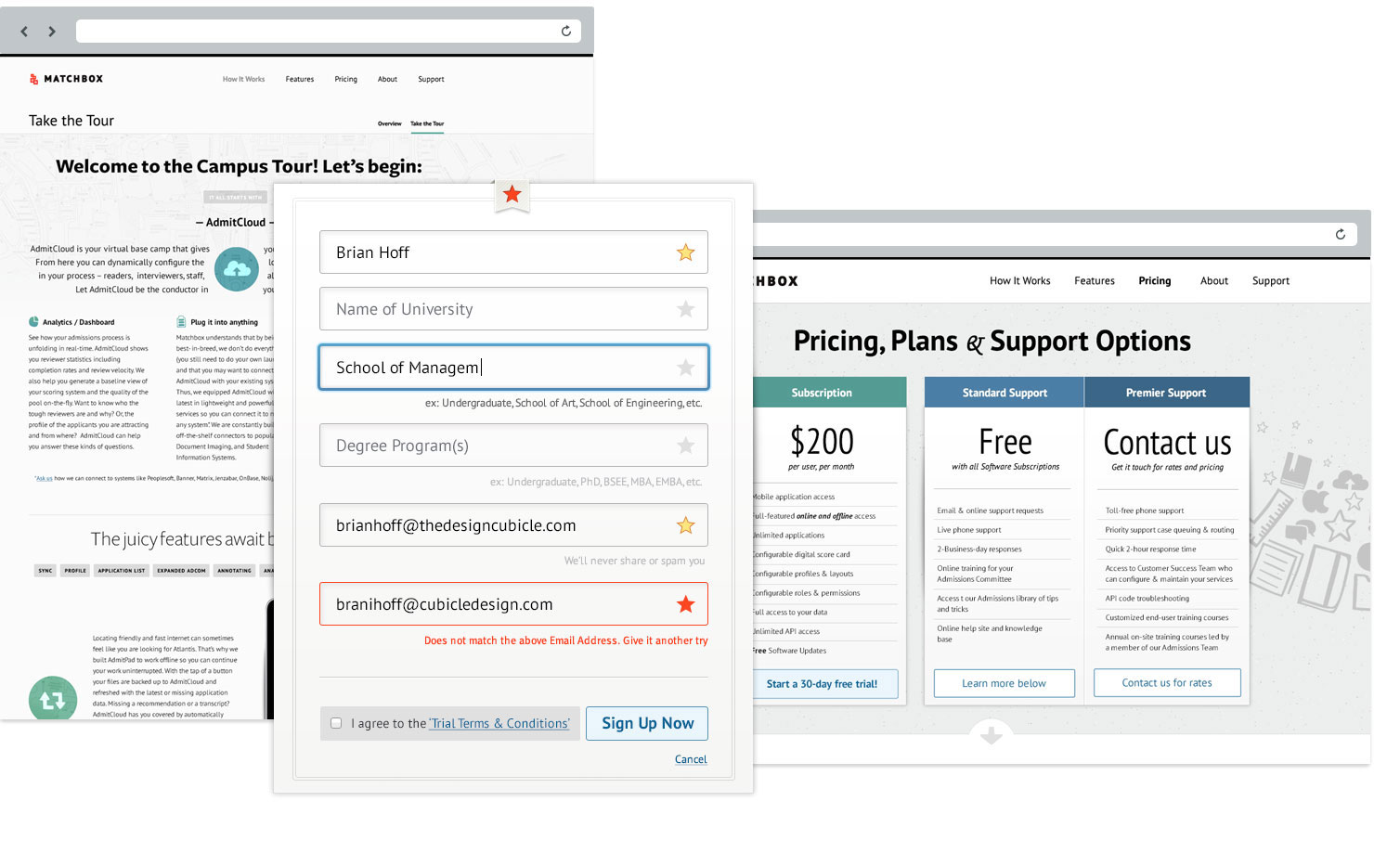Click the AdmitCloud cloud icon
Screen dimensions: 1400x866
point(237,269)
